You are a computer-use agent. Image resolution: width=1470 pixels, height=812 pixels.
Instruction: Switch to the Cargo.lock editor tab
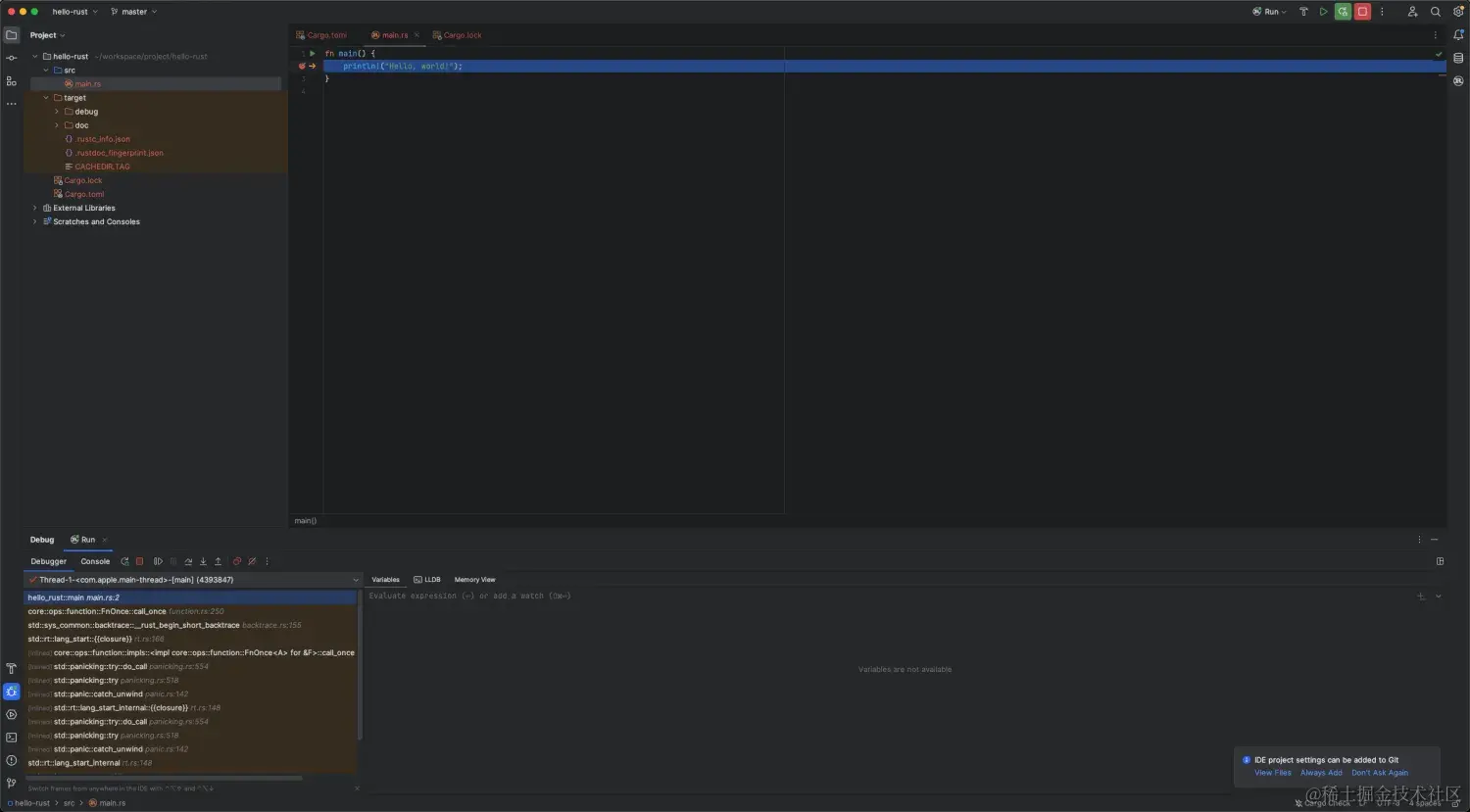point(458,35)
